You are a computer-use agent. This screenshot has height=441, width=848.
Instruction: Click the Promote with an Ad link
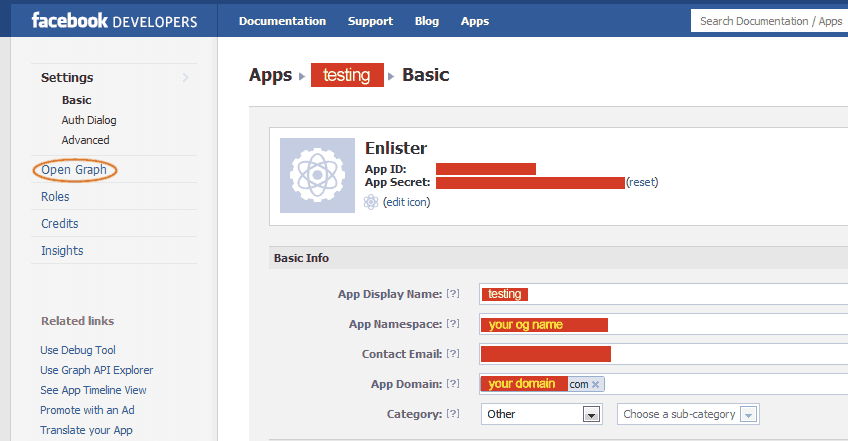87,410
